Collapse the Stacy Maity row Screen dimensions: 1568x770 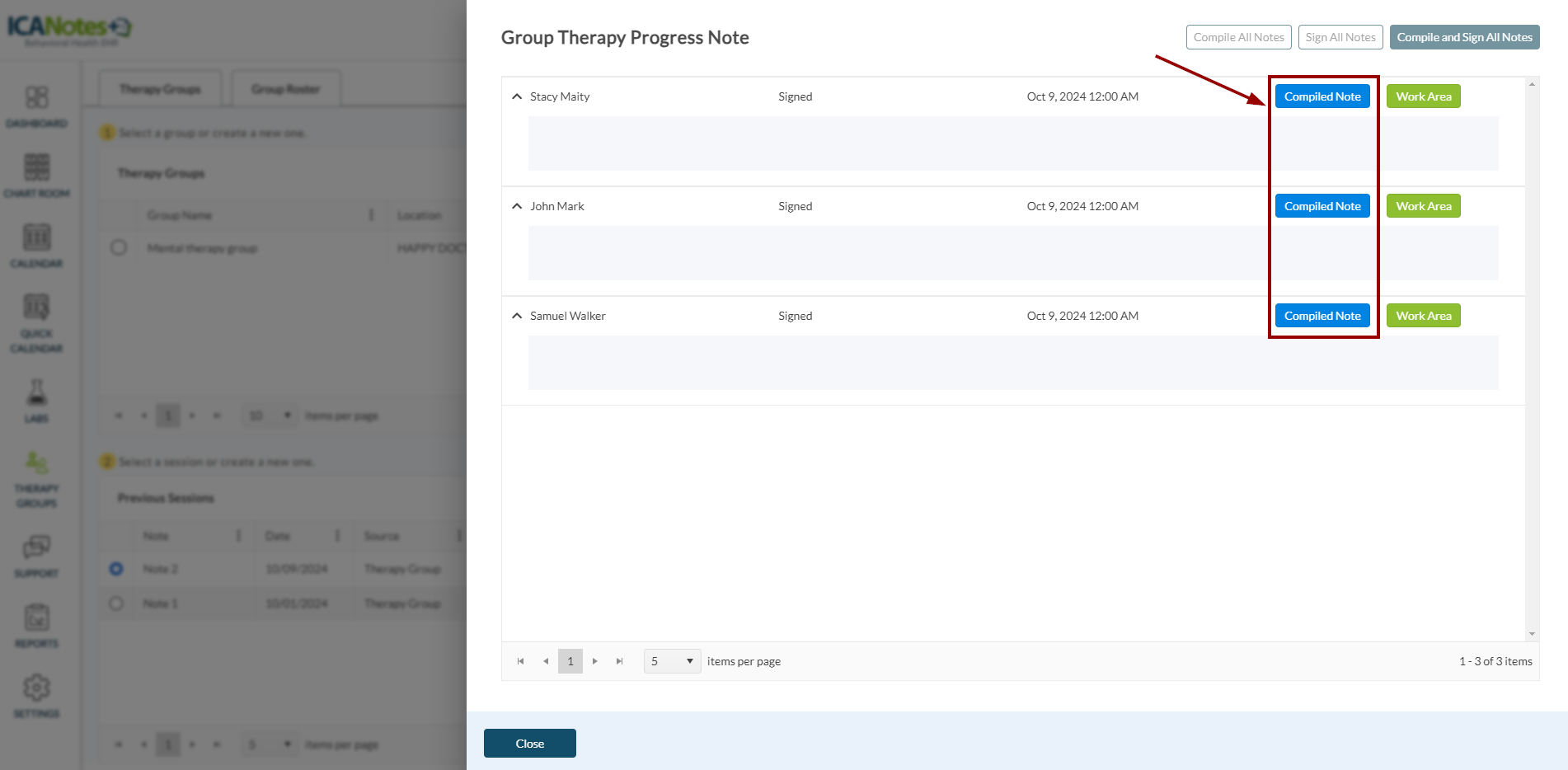517,96
